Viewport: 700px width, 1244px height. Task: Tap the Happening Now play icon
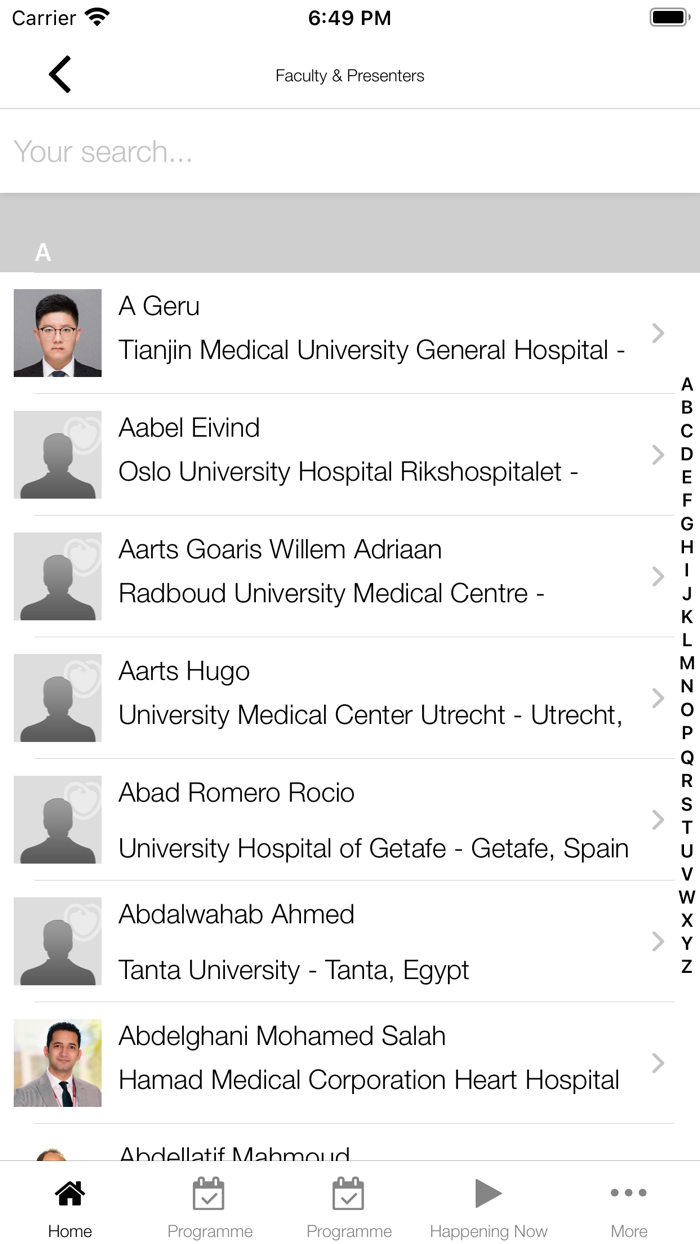point(488,1193)
